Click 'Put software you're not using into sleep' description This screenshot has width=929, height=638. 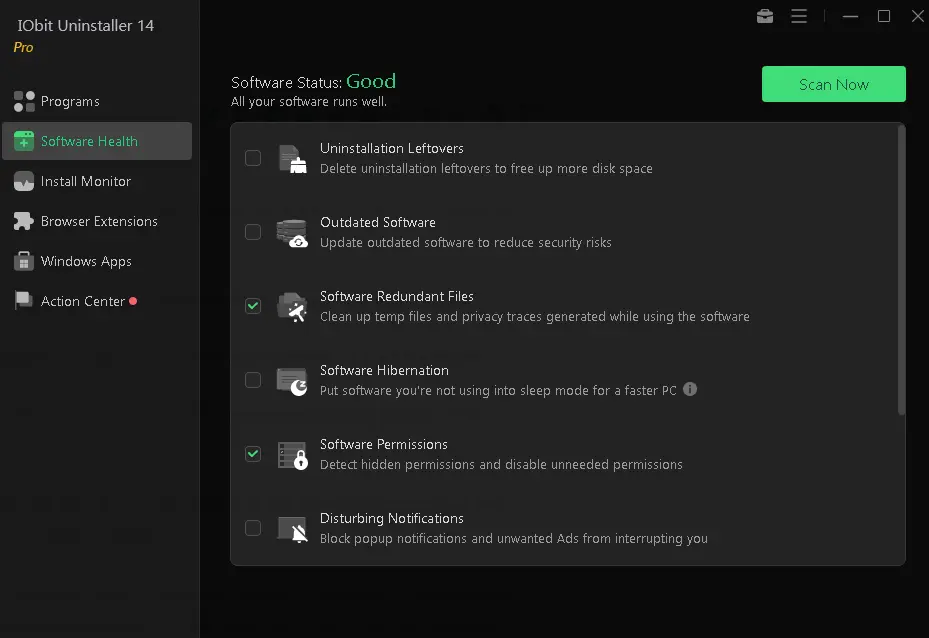pyautogui.click(x=498, y=390)
